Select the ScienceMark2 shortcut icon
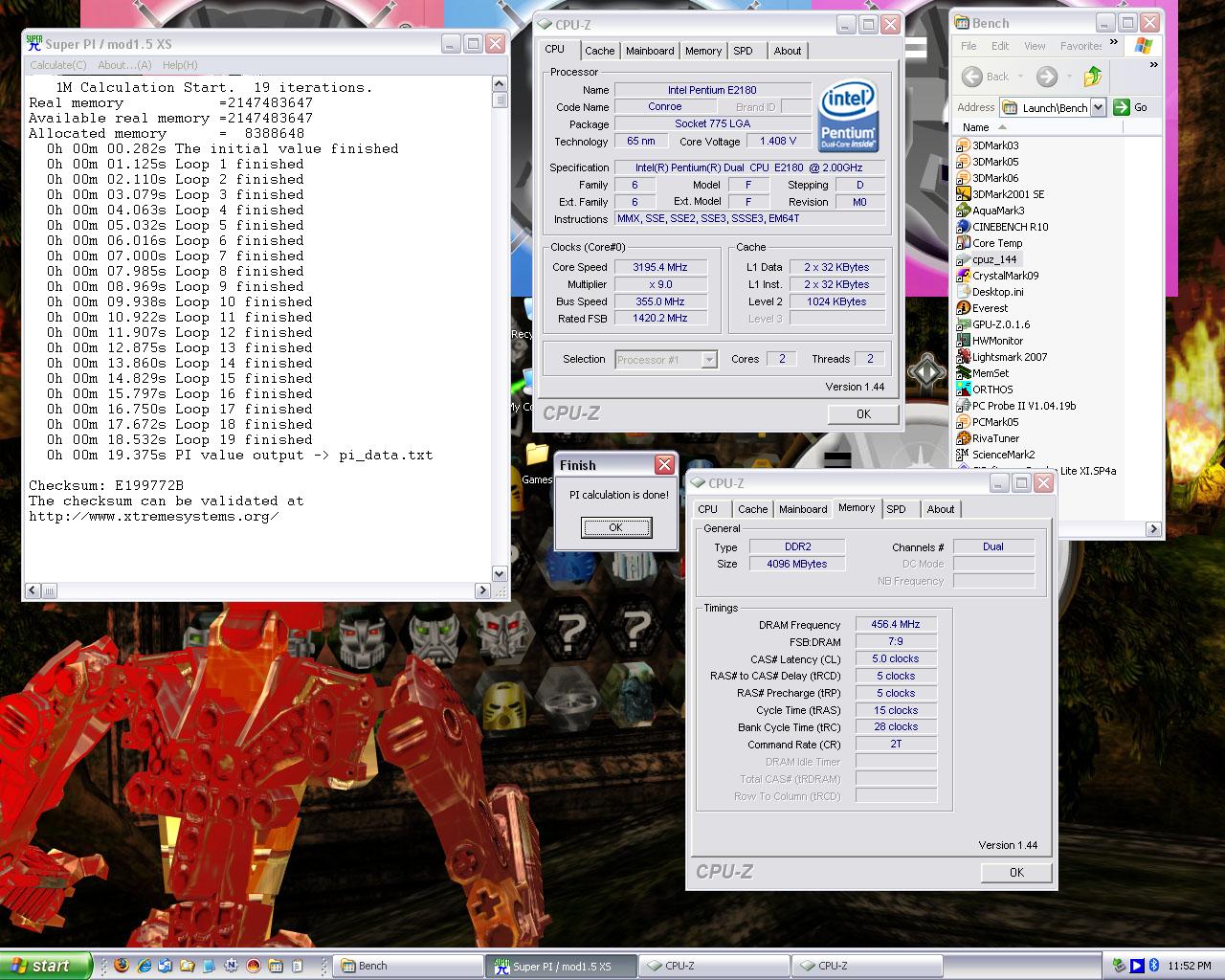 point(964,455)
